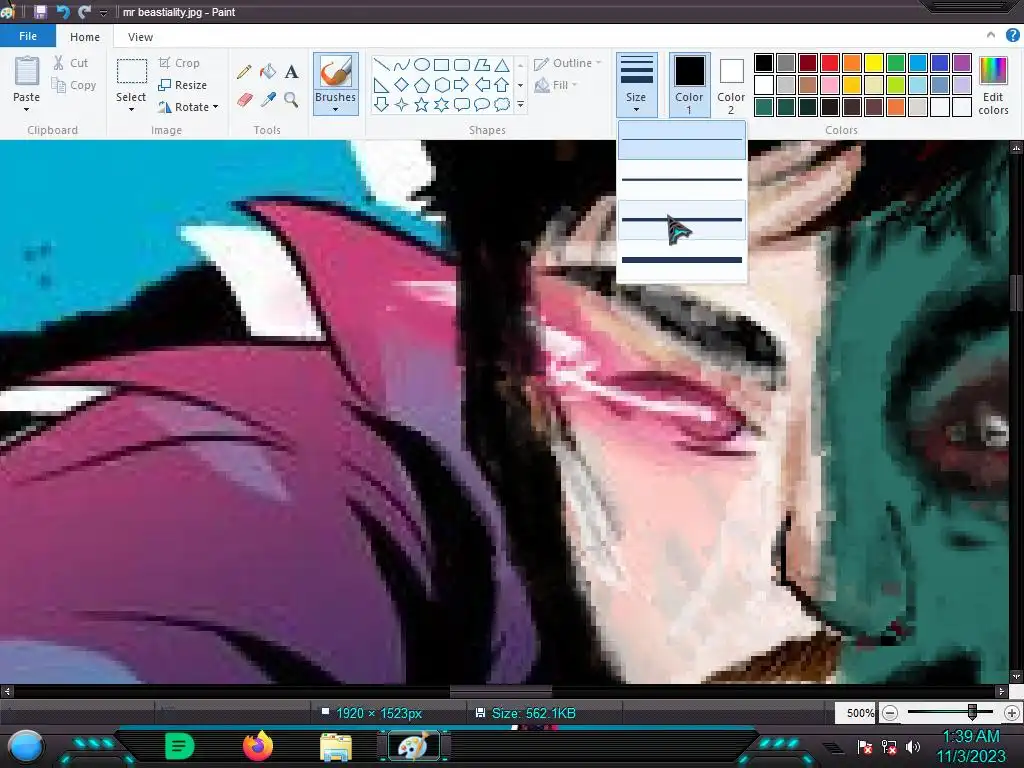The width and height of the screenshot is (1024, 768).
Task: Choose the Up arrow shape
Action: (502, 85)
